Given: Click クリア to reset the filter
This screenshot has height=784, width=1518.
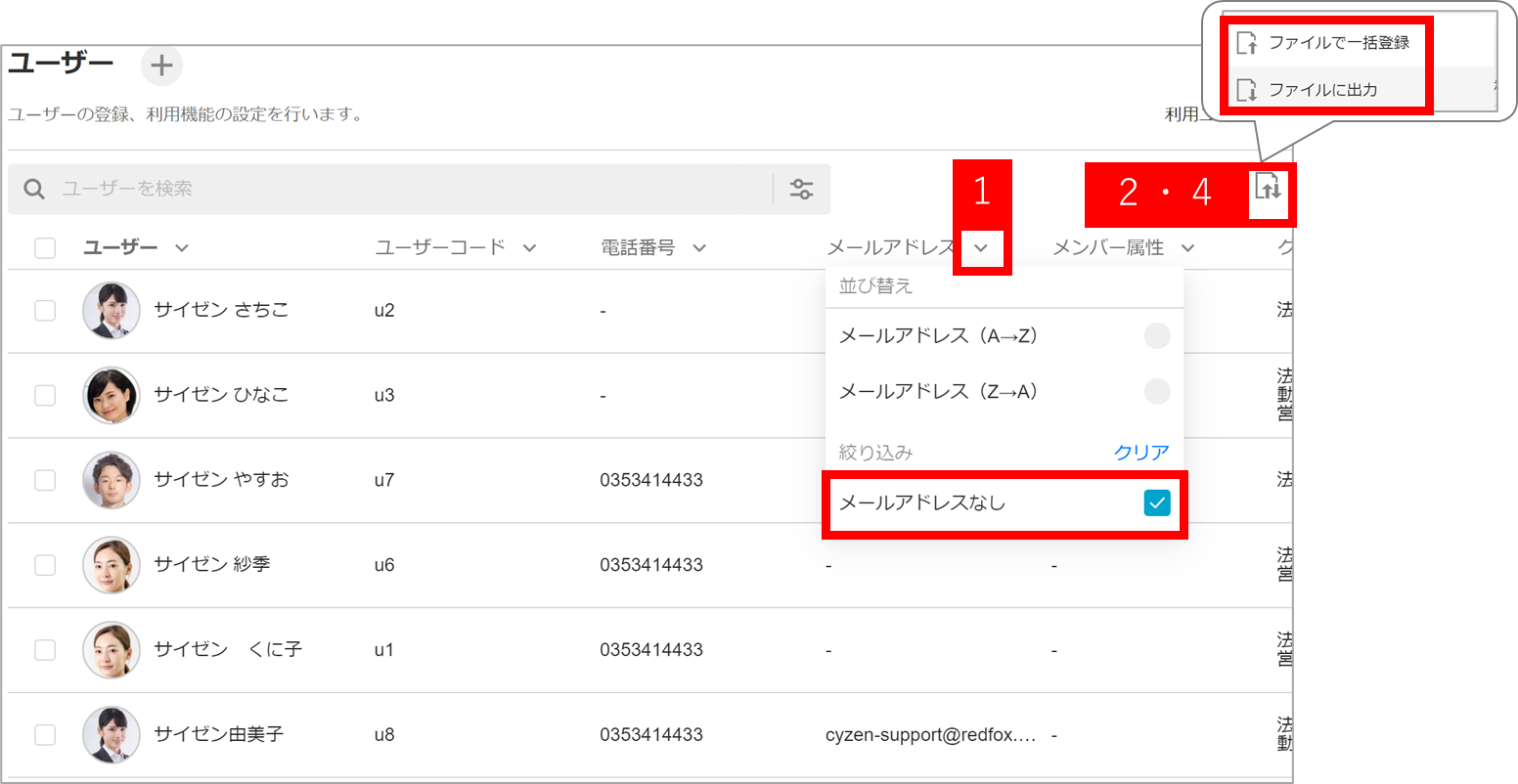Looking at the screenshot, I should [1141, 453].
